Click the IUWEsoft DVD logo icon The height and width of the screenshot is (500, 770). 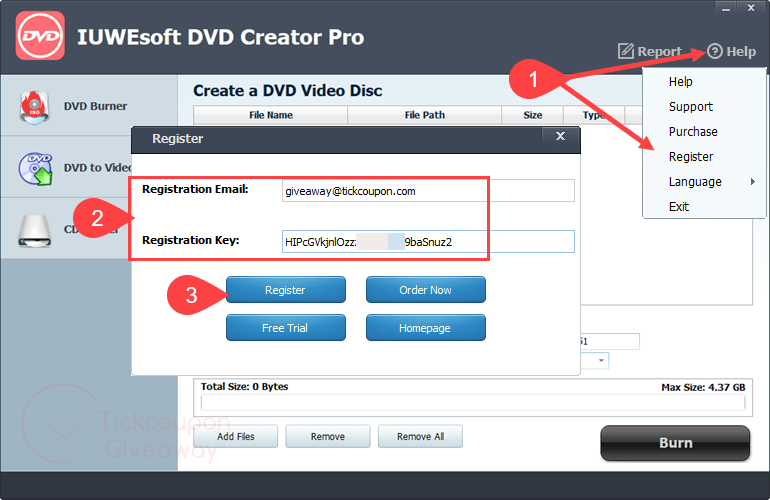40,36
